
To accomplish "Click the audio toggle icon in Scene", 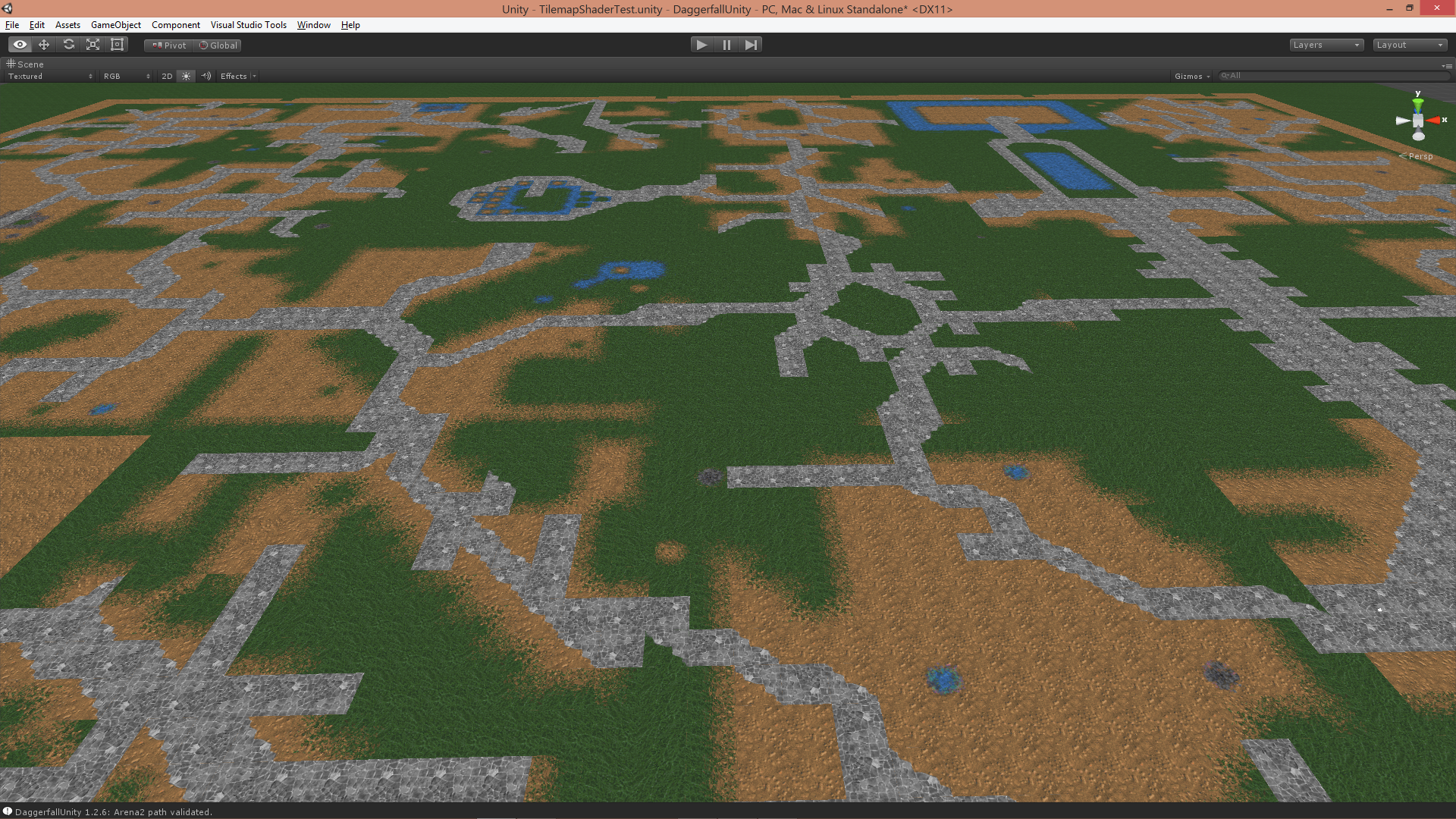I will point(206,76).
